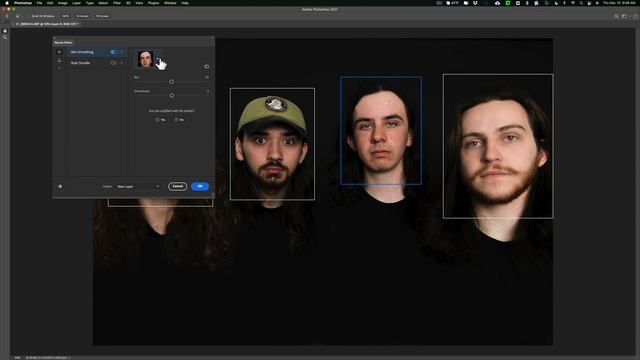Expand the status bar document info arrow
This screenshot has height=360, width=640.
click(x=69, y=358)
